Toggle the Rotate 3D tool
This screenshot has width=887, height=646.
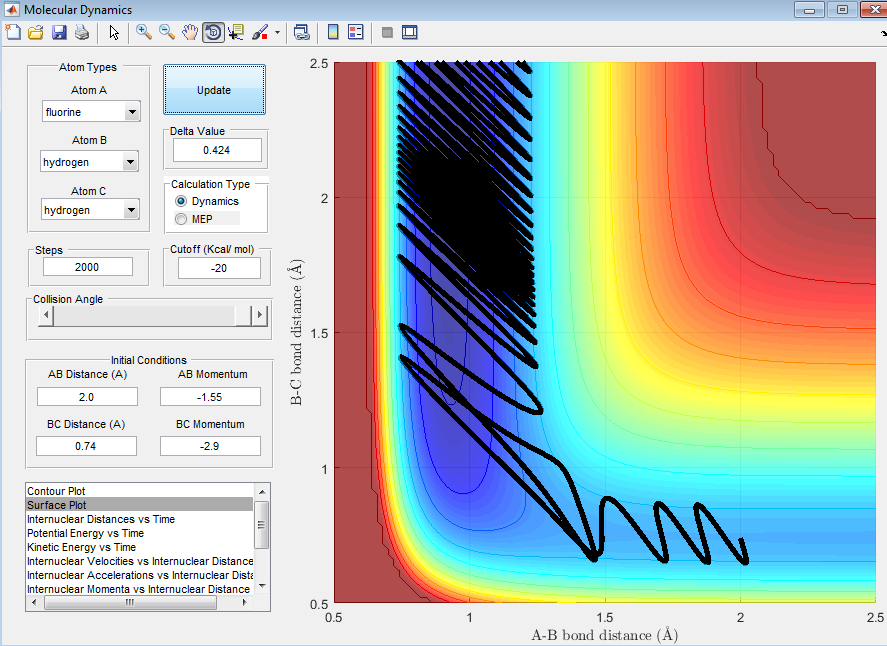(x=213, y=32)
